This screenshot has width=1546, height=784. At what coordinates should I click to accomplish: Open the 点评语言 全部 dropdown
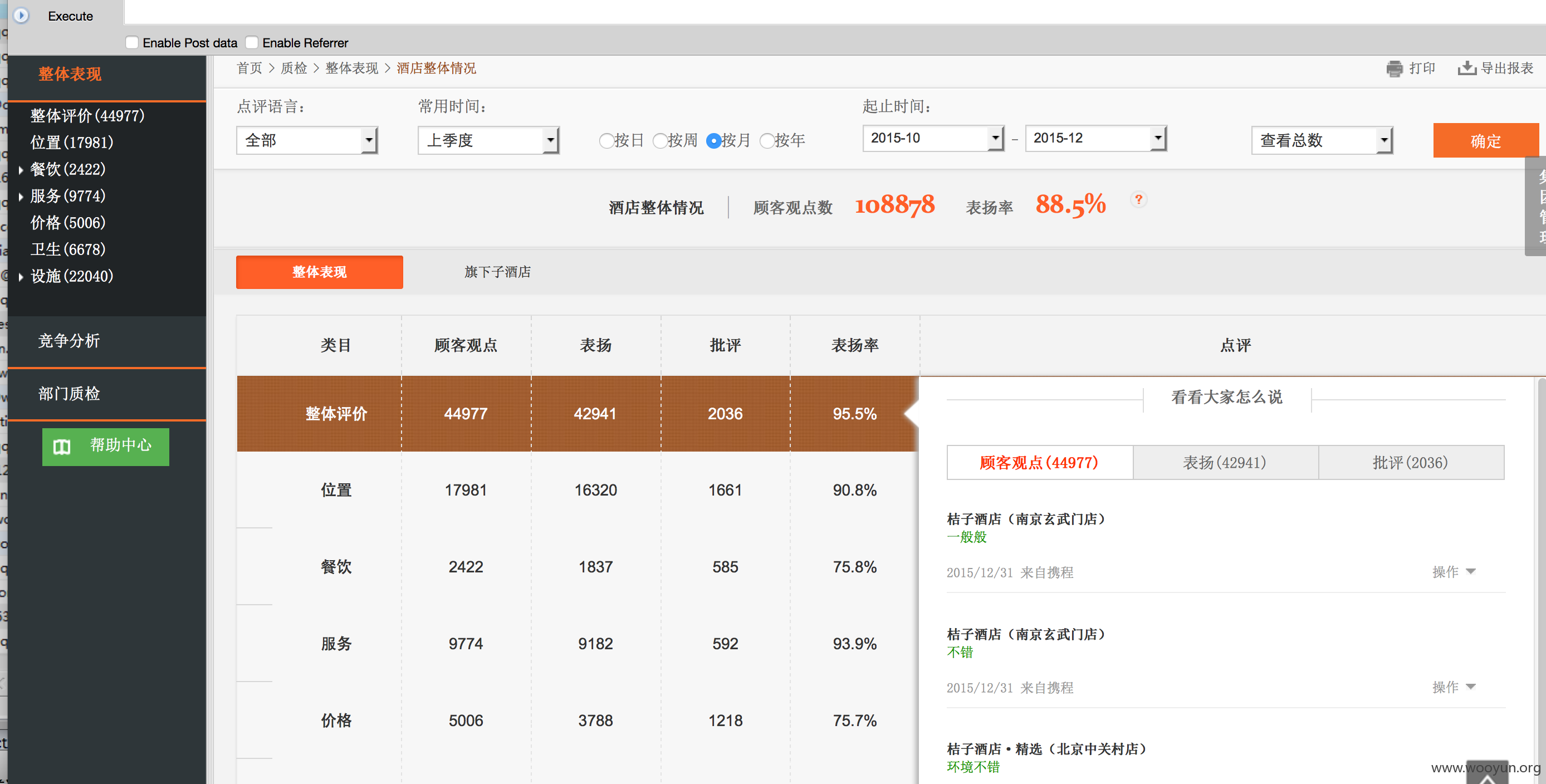(x=307, y=140)
